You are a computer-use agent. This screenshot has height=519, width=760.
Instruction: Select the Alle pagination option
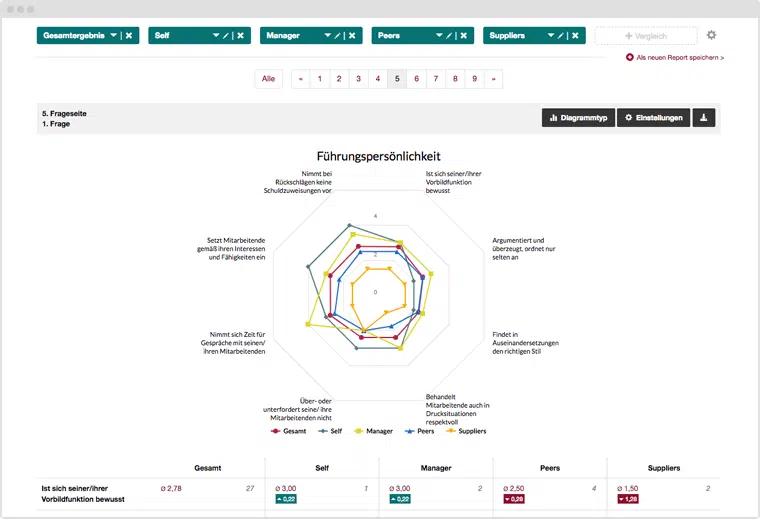click(268, 78)
